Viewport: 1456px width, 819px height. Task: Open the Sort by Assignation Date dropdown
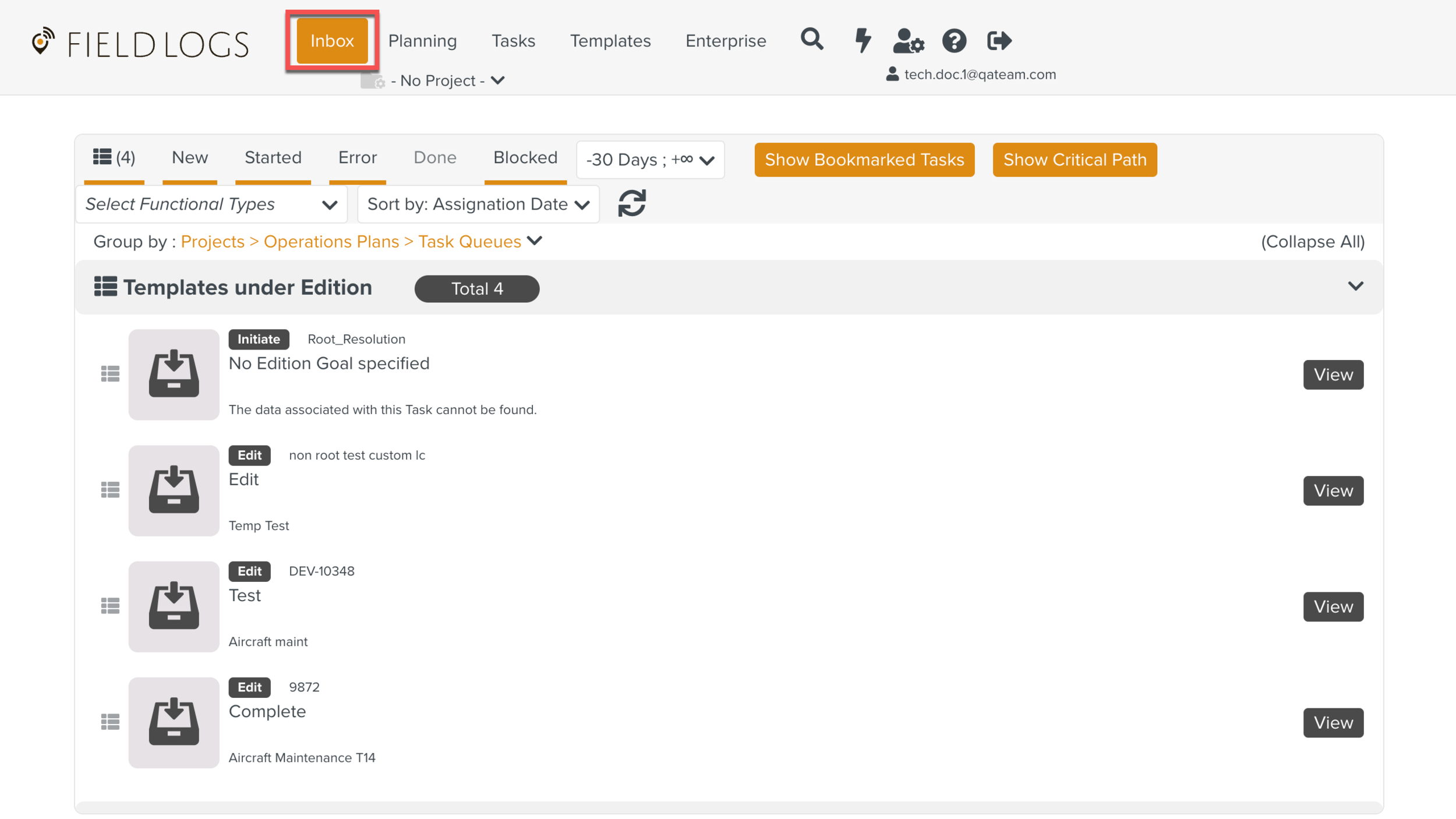(x=478, y=204)
